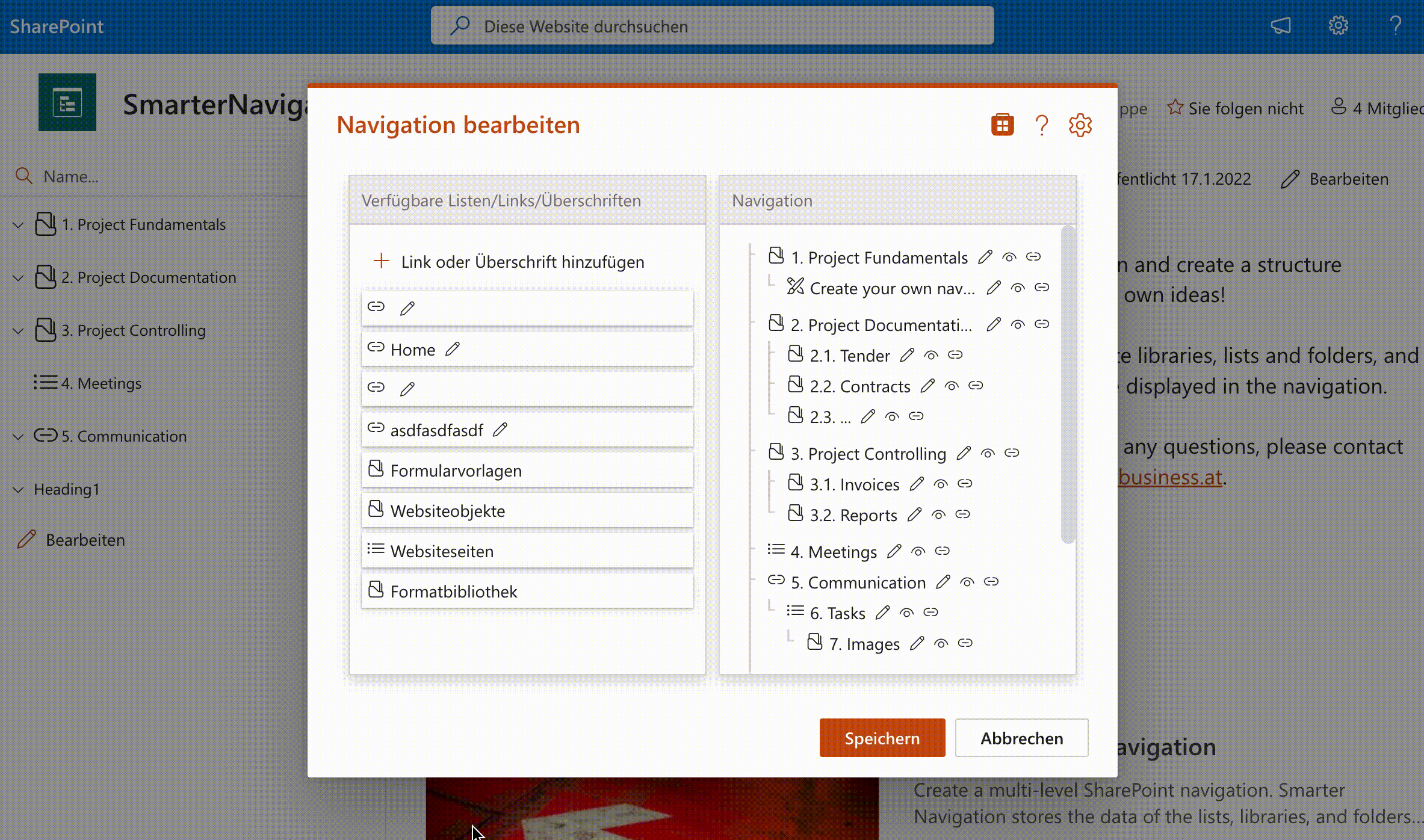Viewport: 1424px width, 840px height.
Task: Click the megaphone icon in SharePoint header
Action: tap(1280, 26)
